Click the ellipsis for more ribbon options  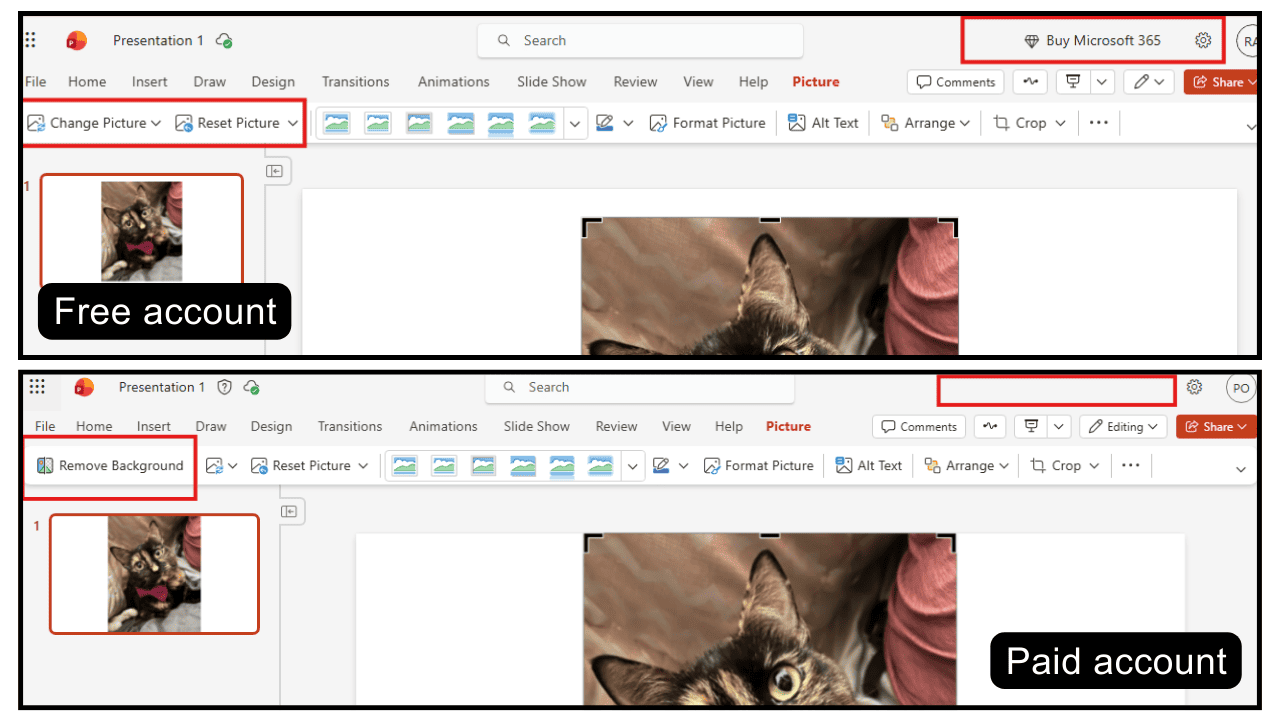(x=1098, y=122)
